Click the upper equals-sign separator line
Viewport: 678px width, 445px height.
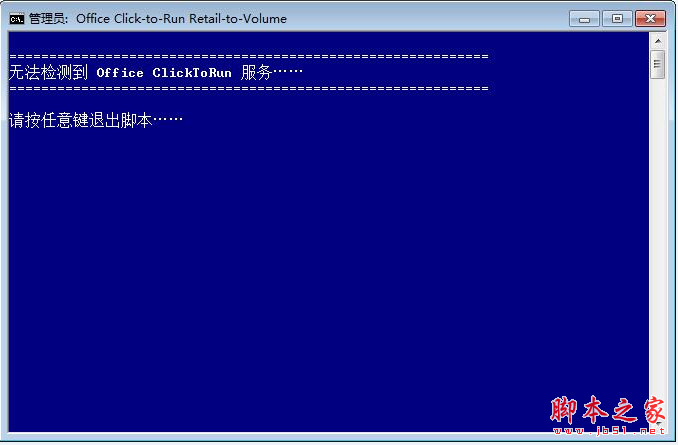coord(249,56)
